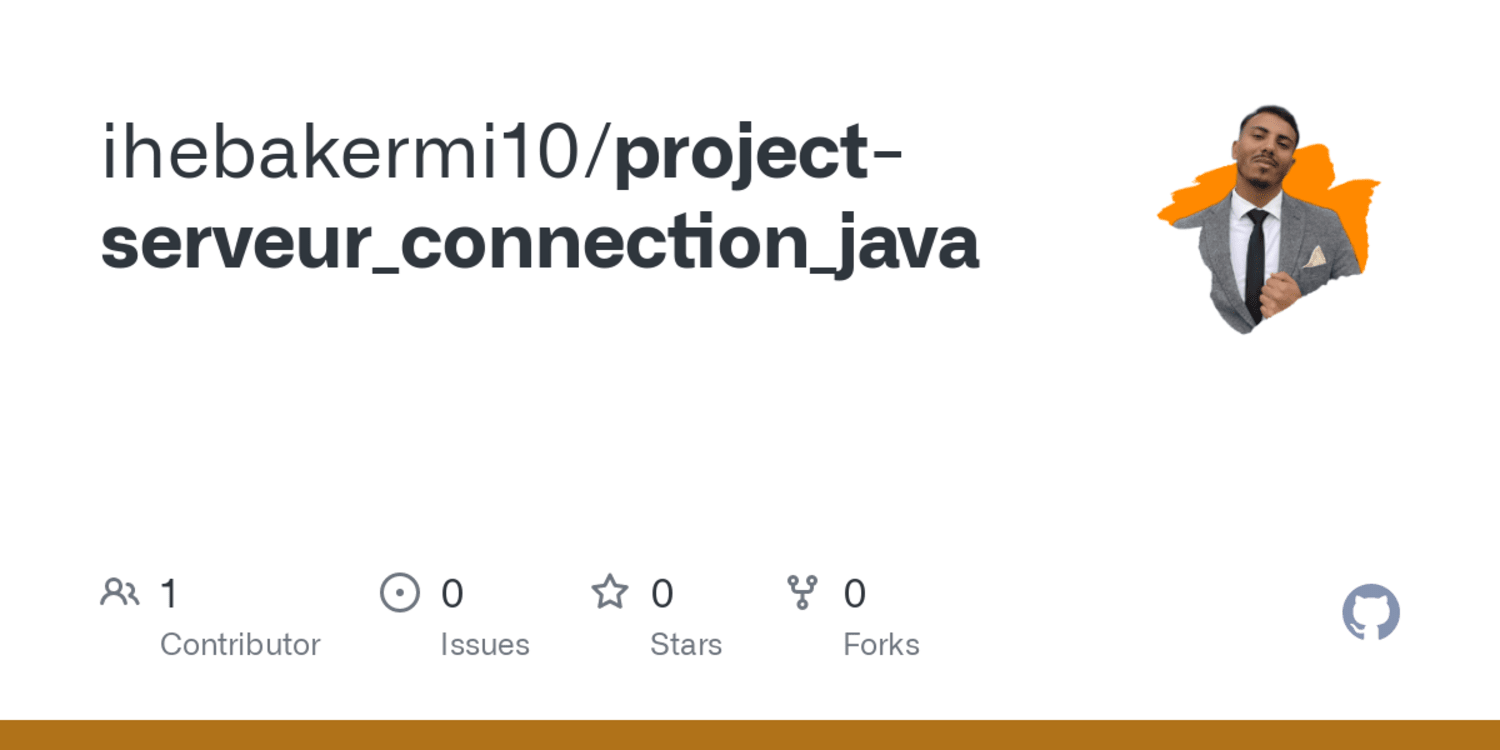The height and width of the screenshot is (750, 1500).
Task: Open the profile avatar picture
Action: [1268, 218]
